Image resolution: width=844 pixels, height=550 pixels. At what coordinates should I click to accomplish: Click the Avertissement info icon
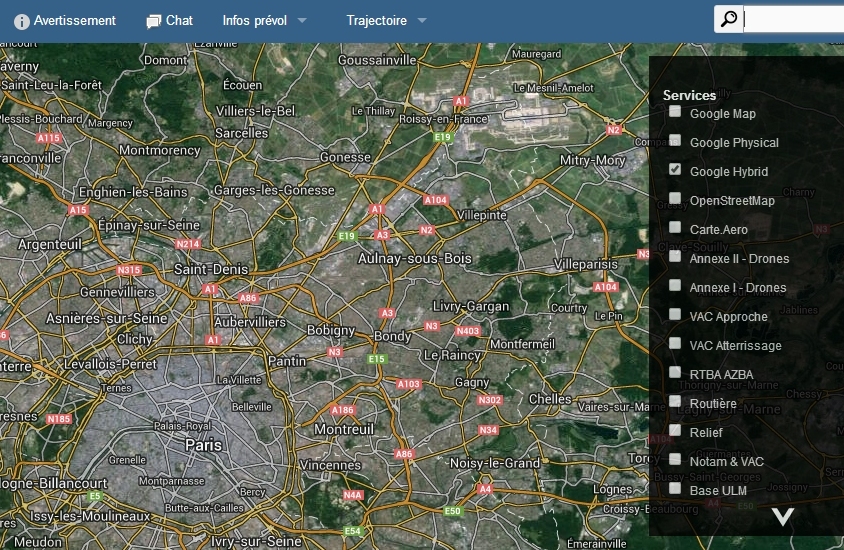[22, 22]
